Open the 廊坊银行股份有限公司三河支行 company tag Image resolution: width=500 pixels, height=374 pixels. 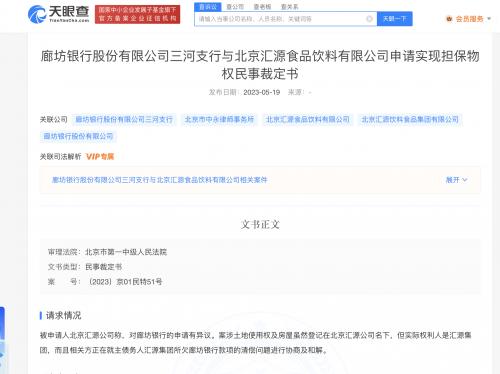(124, 119)
